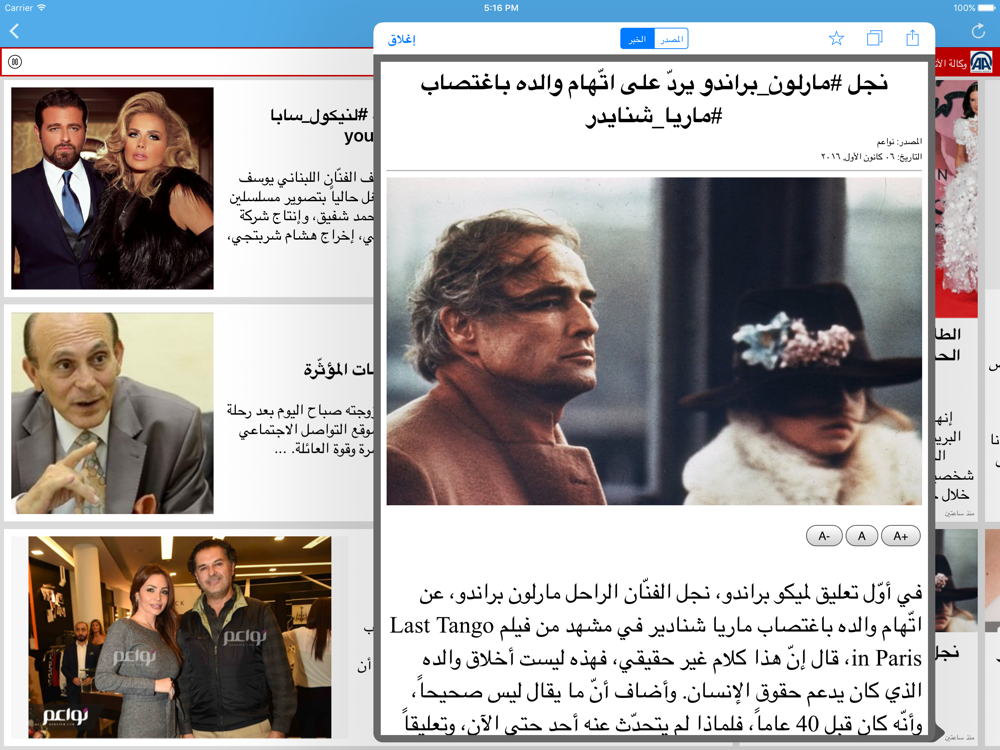Increase the font size with A+
Viewport: 1000px width, 750px height.
coord(900,536)
